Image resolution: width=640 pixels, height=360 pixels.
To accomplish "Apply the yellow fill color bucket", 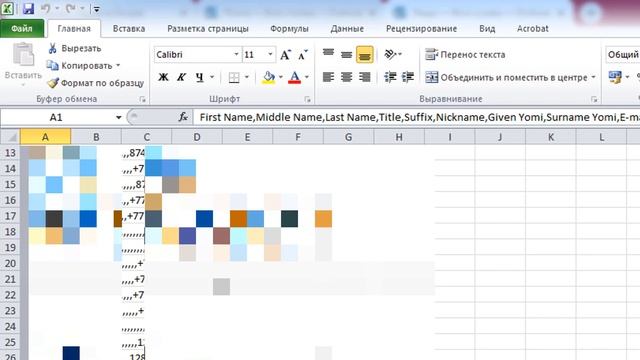I will 269,77.
